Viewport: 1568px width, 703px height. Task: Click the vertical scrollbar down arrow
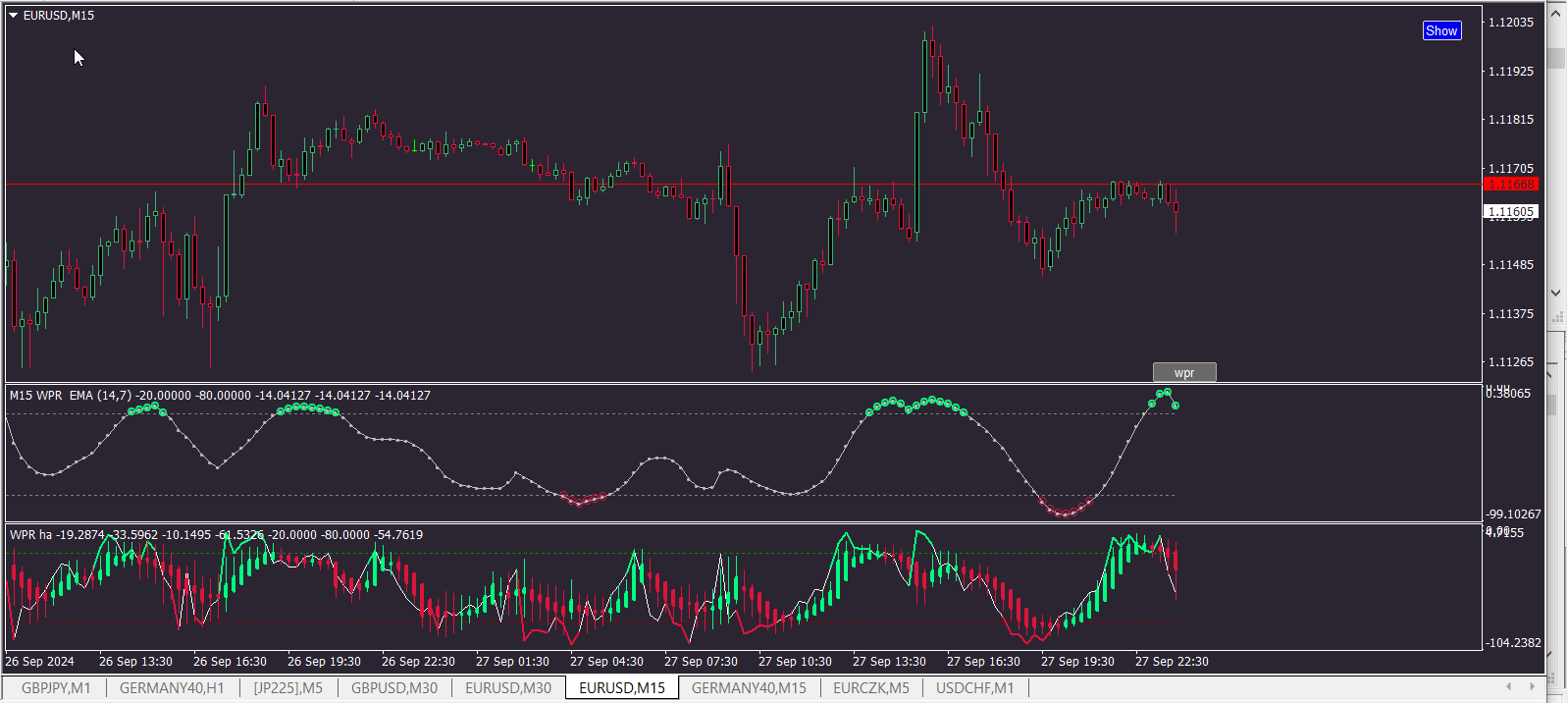tap(1556, 293)
